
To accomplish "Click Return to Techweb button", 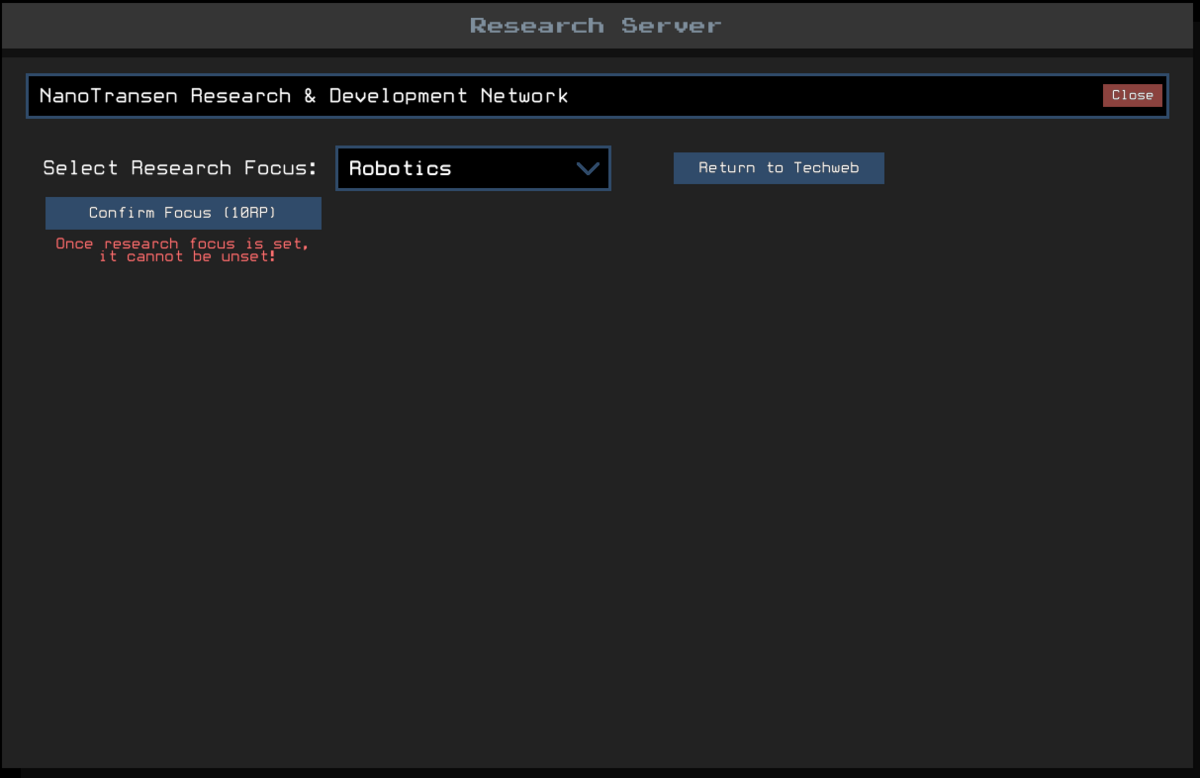I will [x=778, y=168].
